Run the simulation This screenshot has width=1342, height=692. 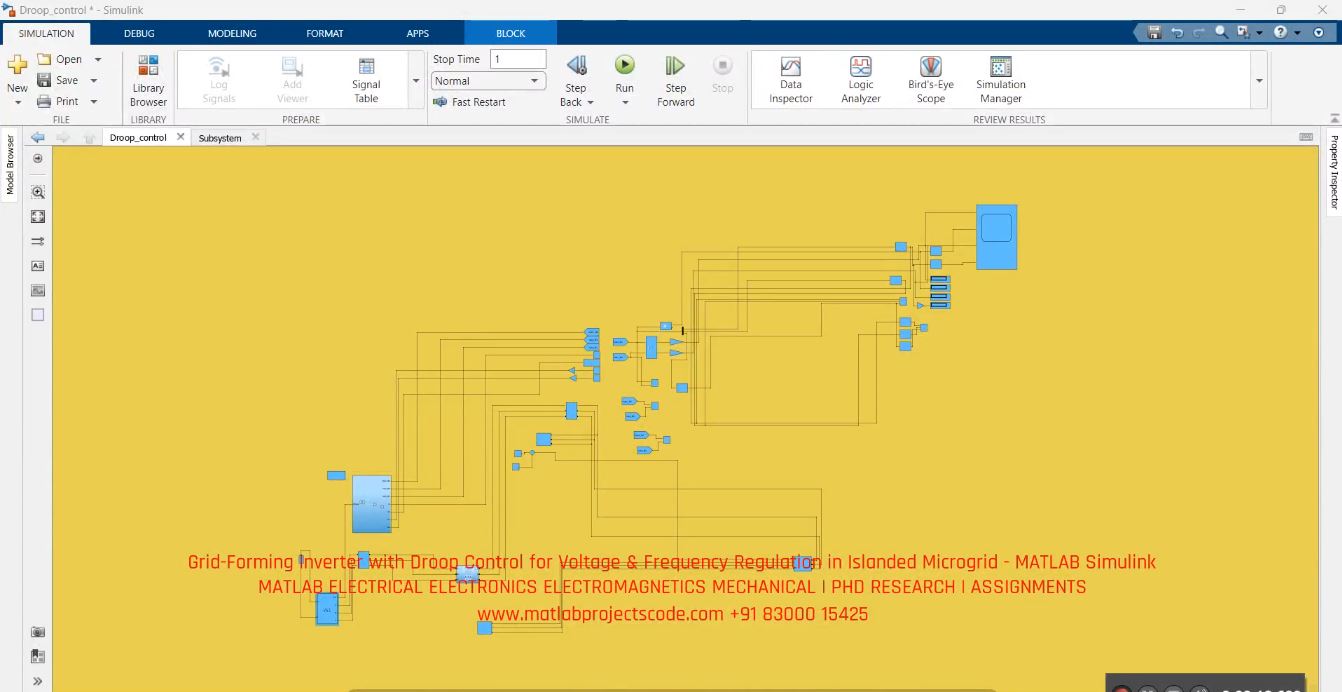pos(624,65)
